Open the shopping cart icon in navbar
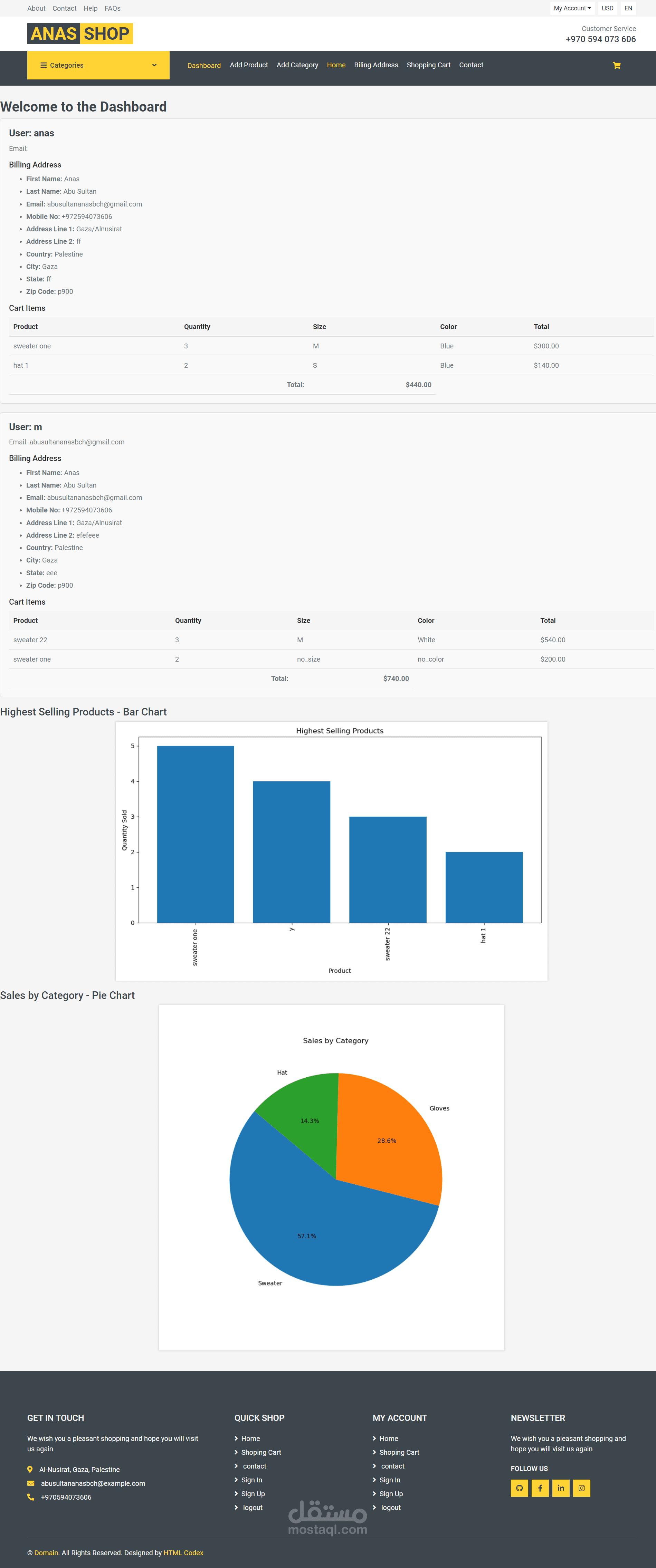 [x=616, y=65]
